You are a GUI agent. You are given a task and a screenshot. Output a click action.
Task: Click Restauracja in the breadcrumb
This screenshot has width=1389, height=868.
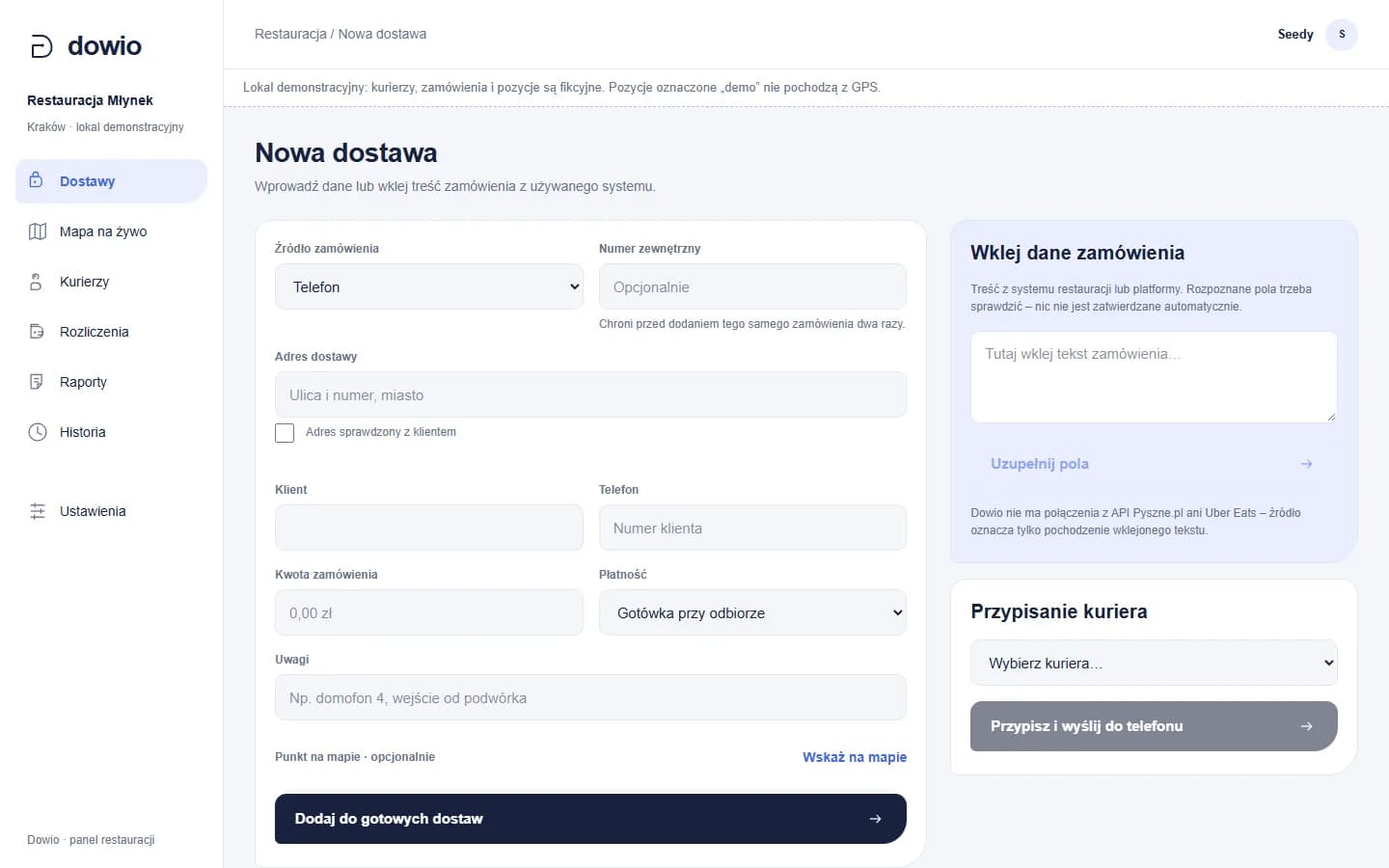(290, 34)
